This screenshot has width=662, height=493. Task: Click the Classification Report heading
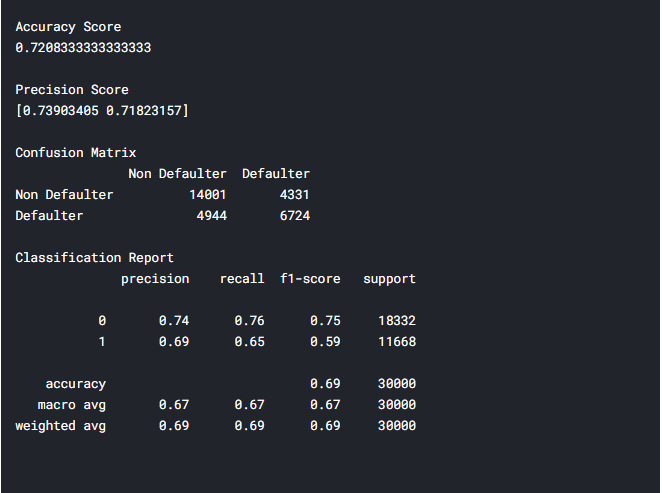click(94, 258)
